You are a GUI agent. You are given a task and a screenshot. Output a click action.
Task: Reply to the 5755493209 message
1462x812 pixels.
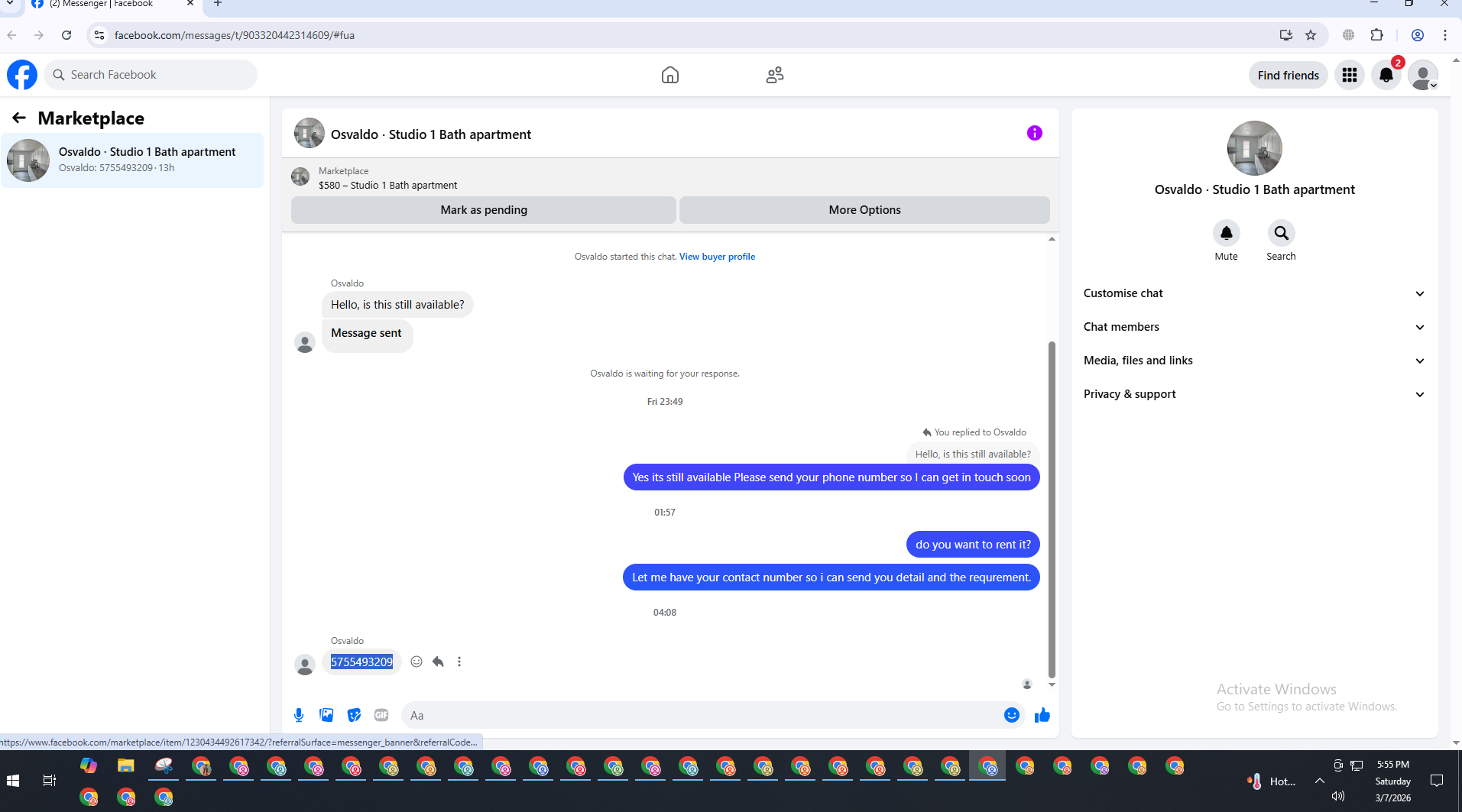tap(438, 662)
